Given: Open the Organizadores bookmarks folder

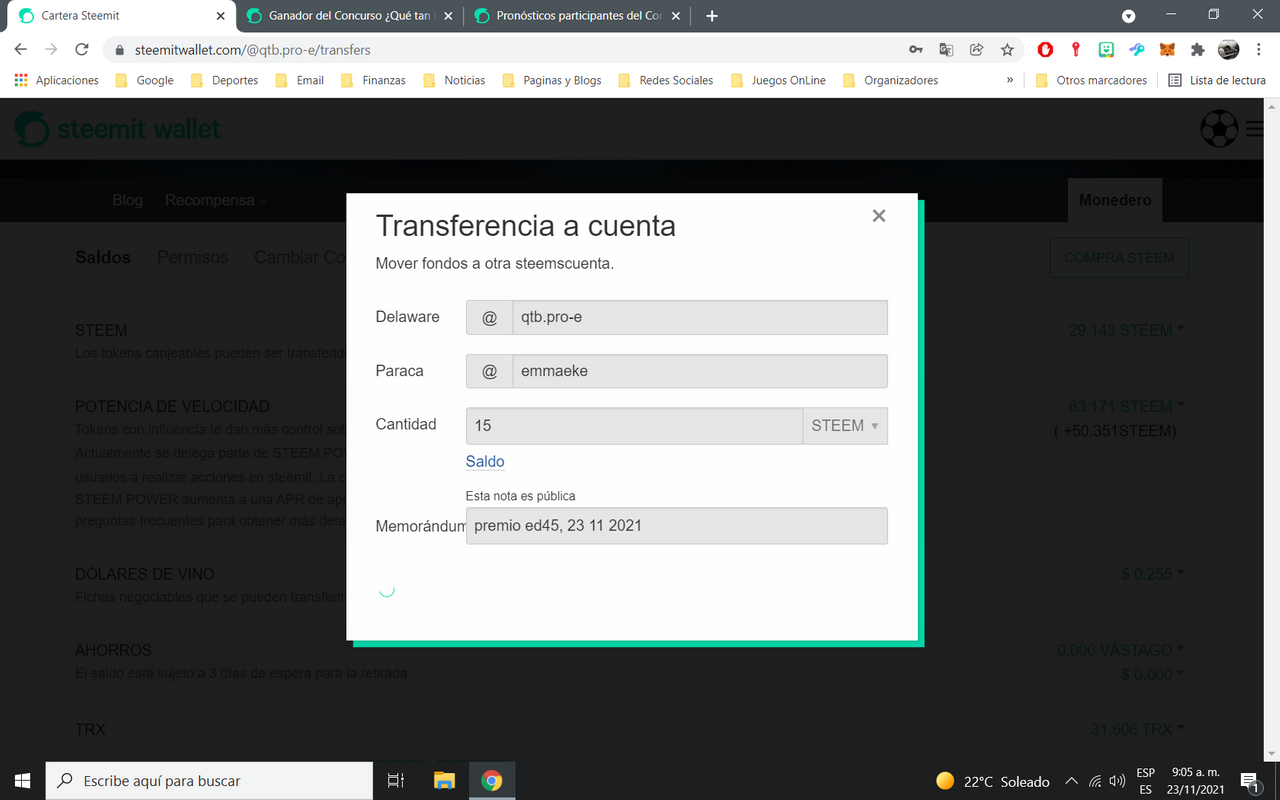Looking at the screenshot, I should point(890,80).
